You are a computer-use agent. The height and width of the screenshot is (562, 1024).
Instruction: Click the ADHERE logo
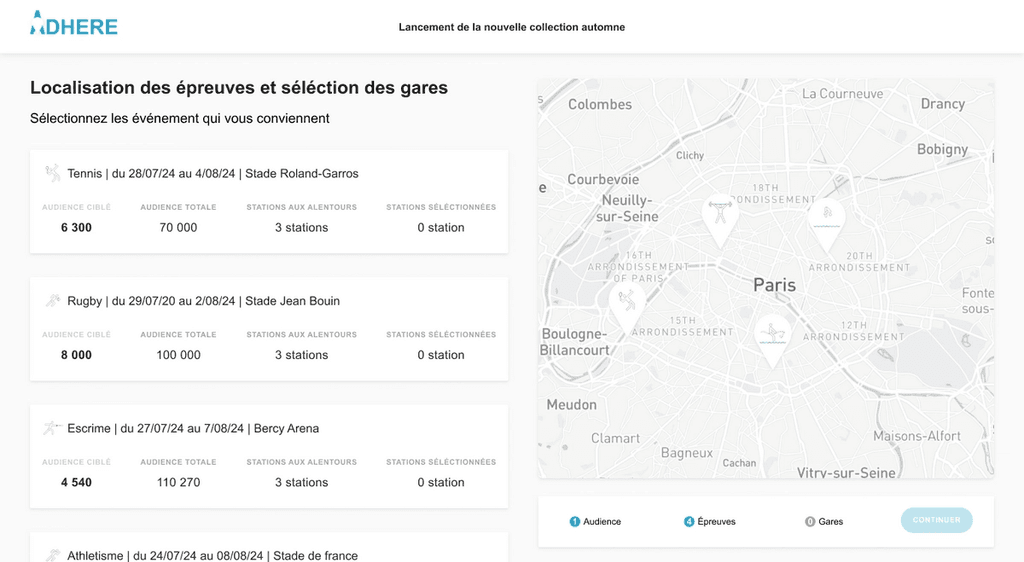[74, 25]
